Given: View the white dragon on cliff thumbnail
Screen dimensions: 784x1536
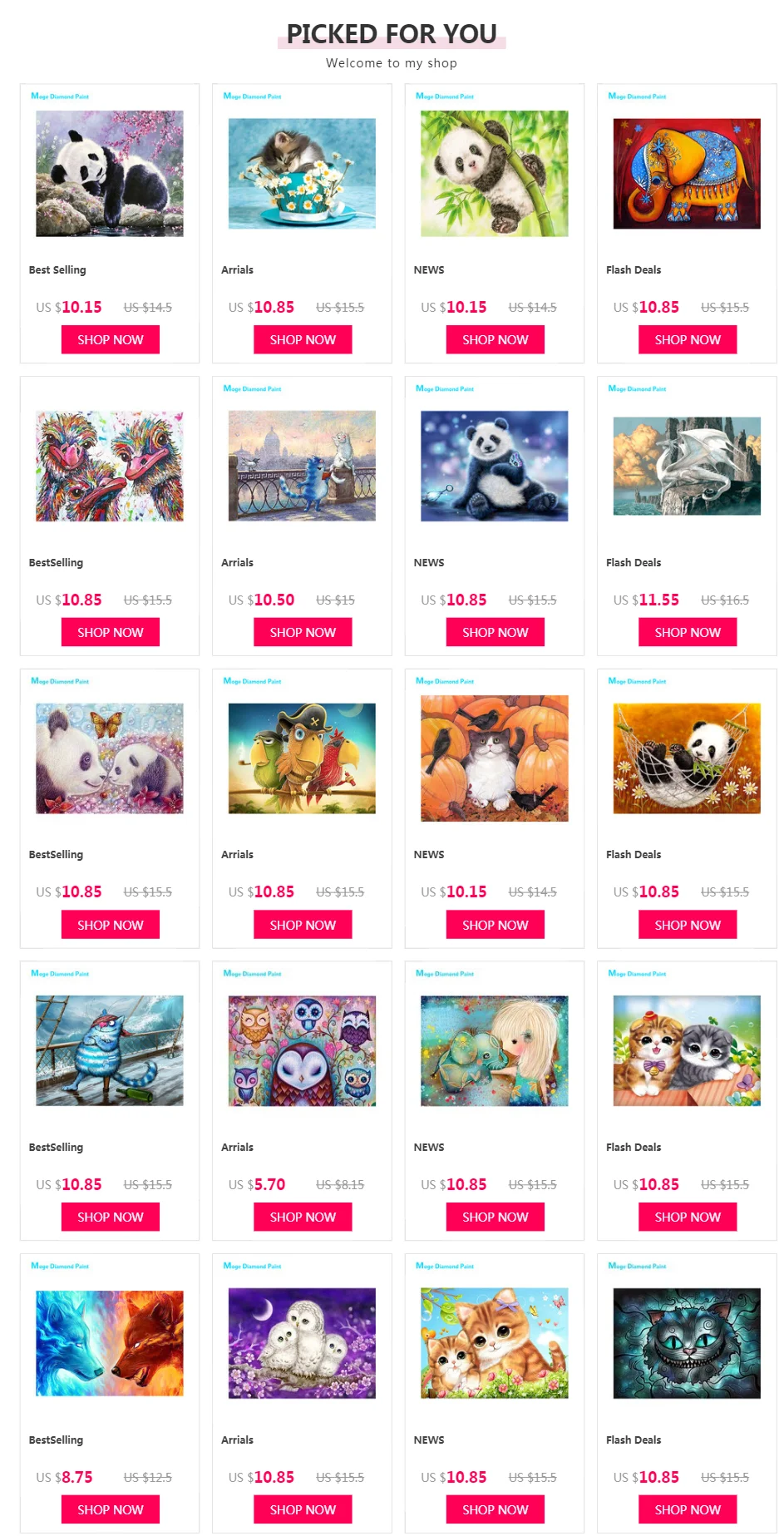Looking at the screenshot, I should click(x=687, y=466).
